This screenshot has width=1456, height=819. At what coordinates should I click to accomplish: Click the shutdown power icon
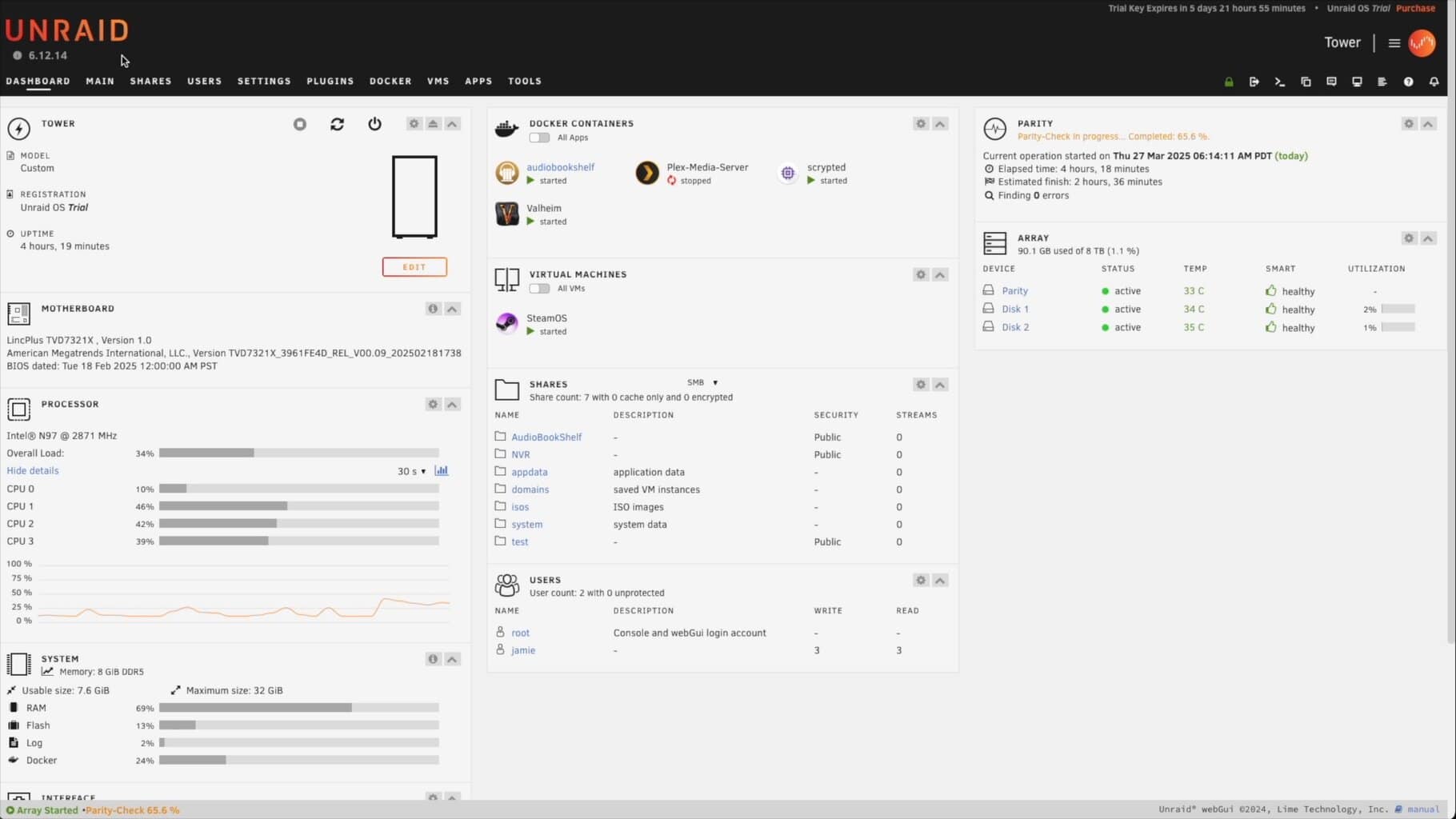coord(374,124)
